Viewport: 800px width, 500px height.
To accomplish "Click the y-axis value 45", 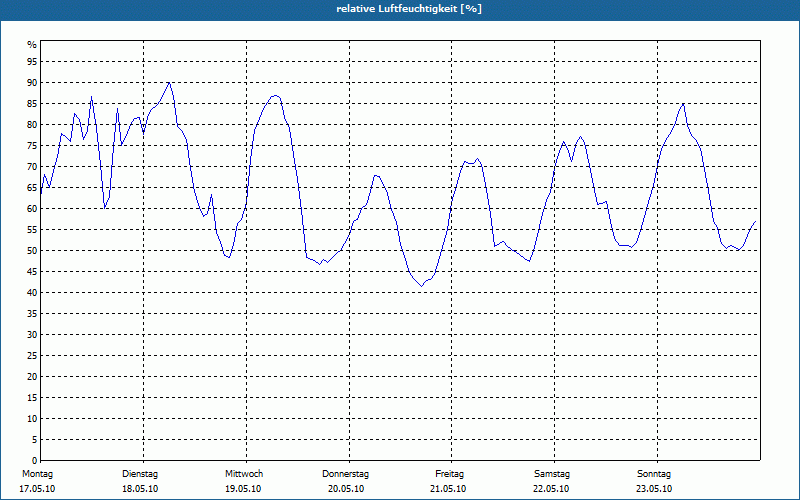I will (x=32, y=271).
